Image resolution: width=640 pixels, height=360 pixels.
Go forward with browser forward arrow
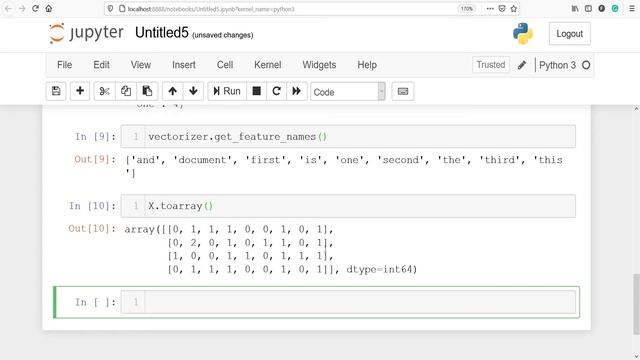click(x=22, y=9)
